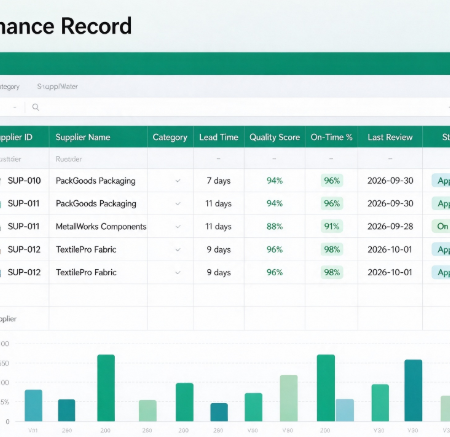450x437 pixels.
Task: Click SUP-011 ID in the MetalWorks Components row
Action: coord(23,227)
